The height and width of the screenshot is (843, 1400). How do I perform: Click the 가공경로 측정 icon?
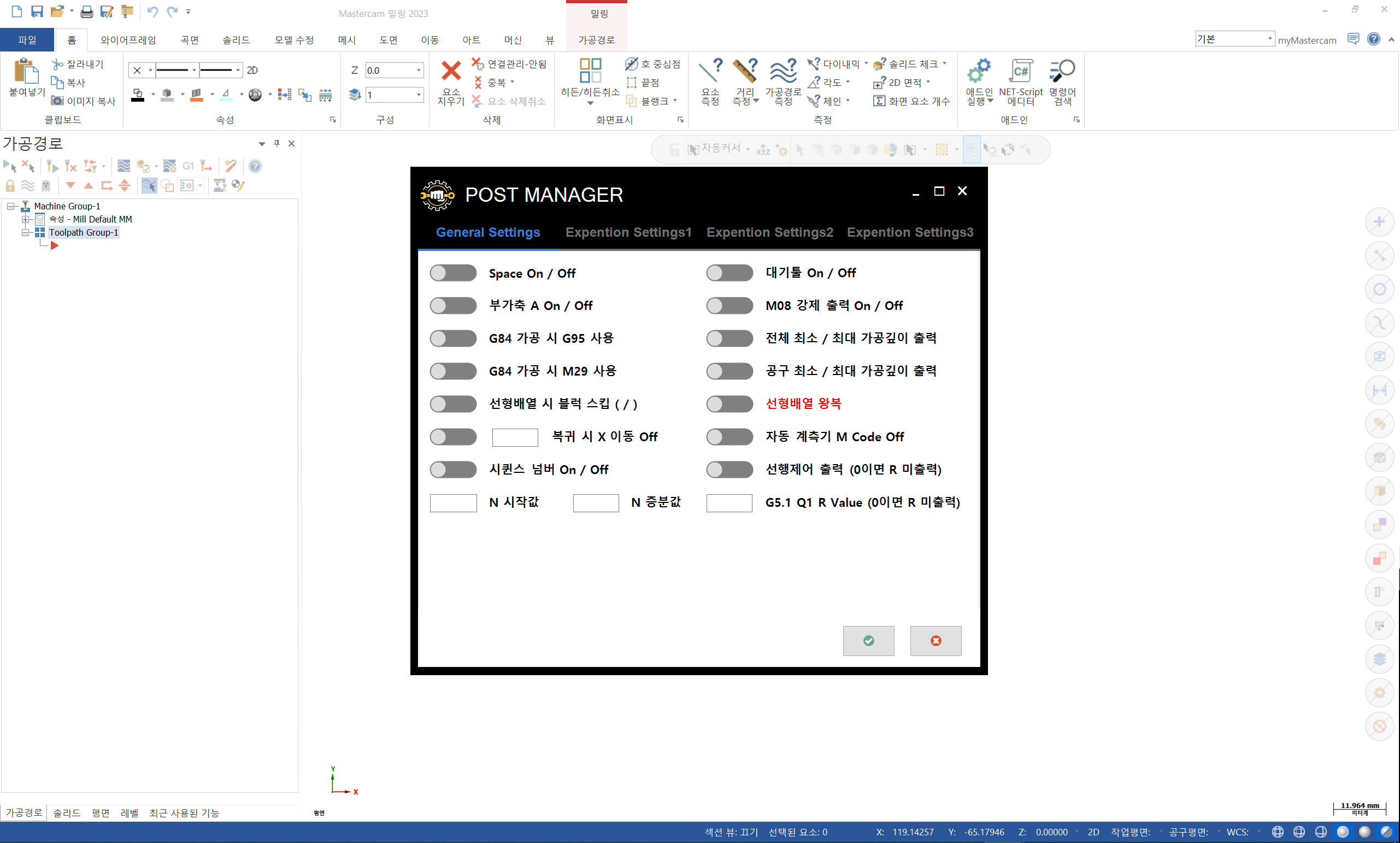[x=783, y=72]
